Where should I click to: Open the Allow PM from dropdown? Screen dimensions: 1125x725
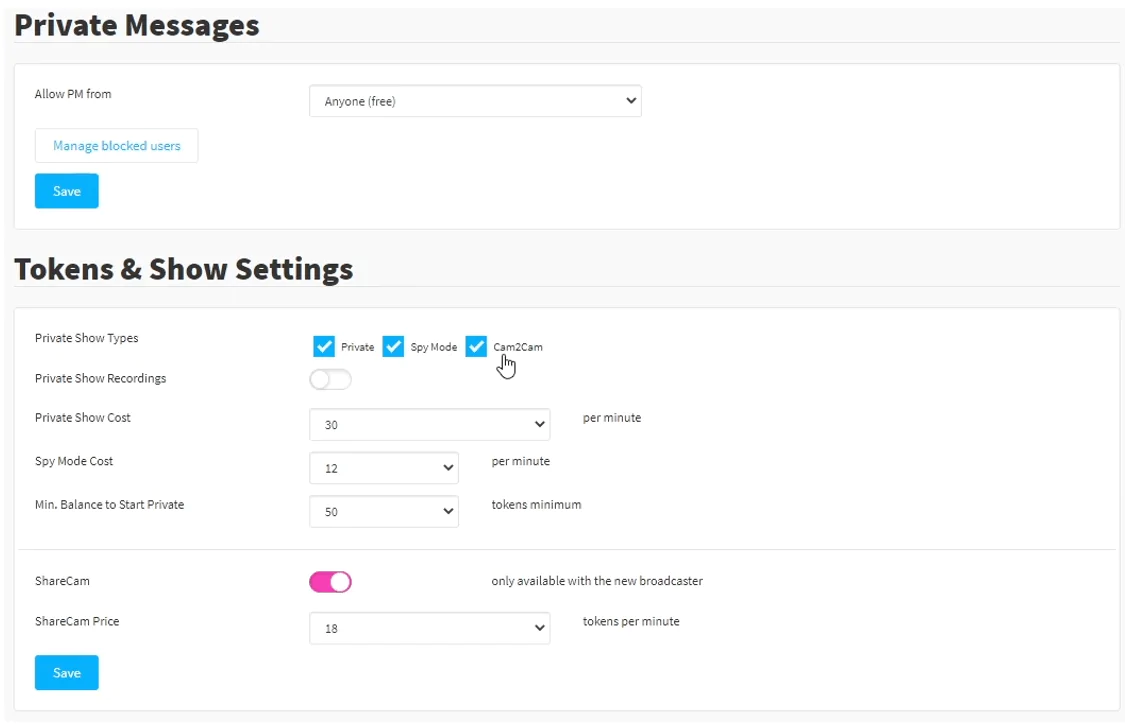[475, 101]
